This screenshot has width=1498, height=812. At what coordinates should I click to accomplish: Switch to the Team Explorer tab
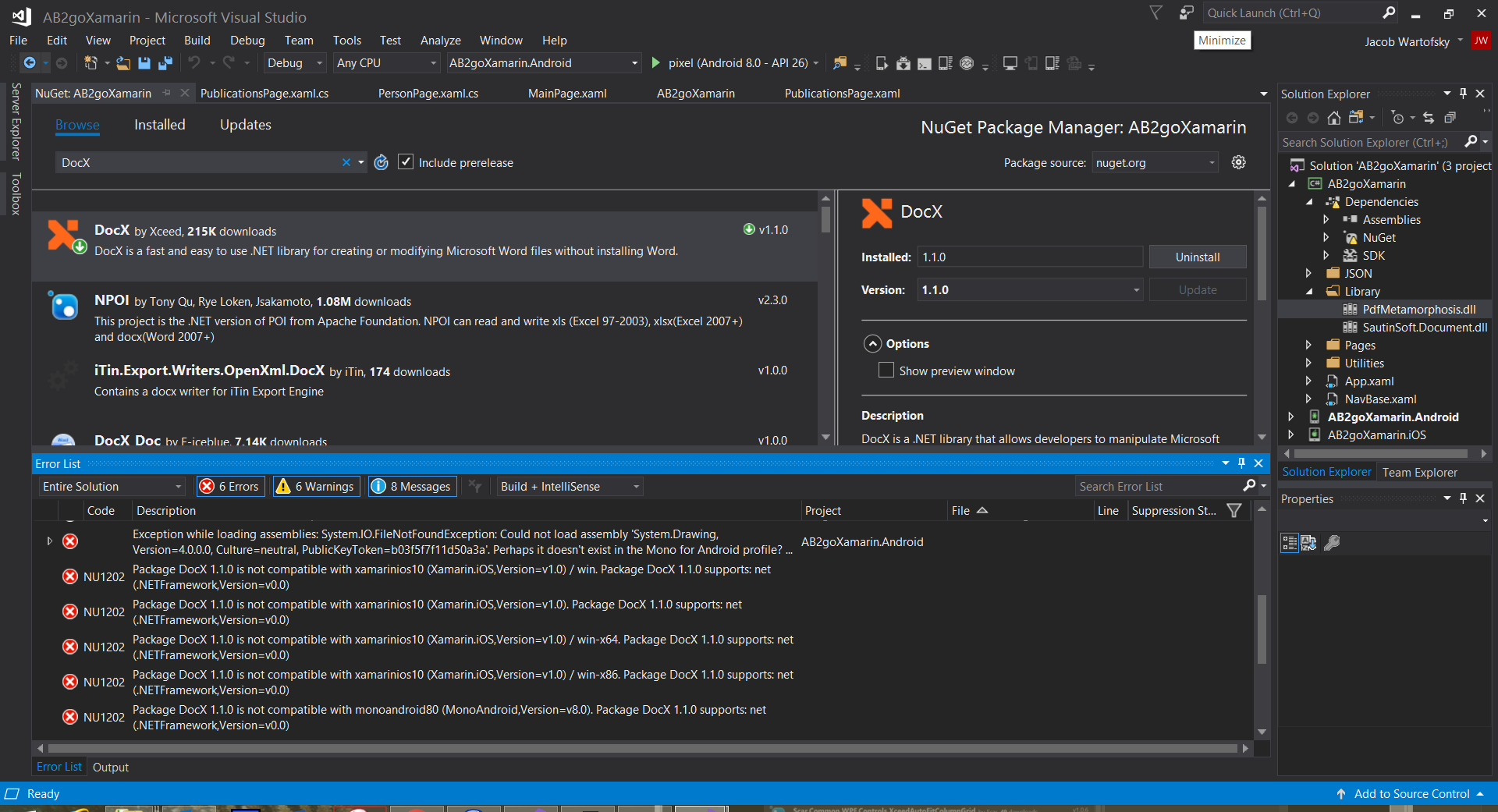[1419, 472]
